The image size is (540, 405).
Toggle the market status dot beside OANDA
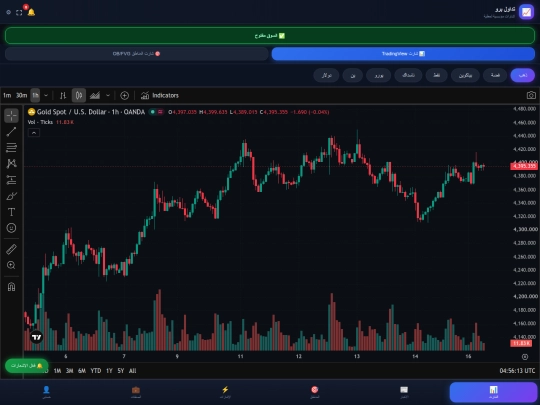(x=153, y=112)
